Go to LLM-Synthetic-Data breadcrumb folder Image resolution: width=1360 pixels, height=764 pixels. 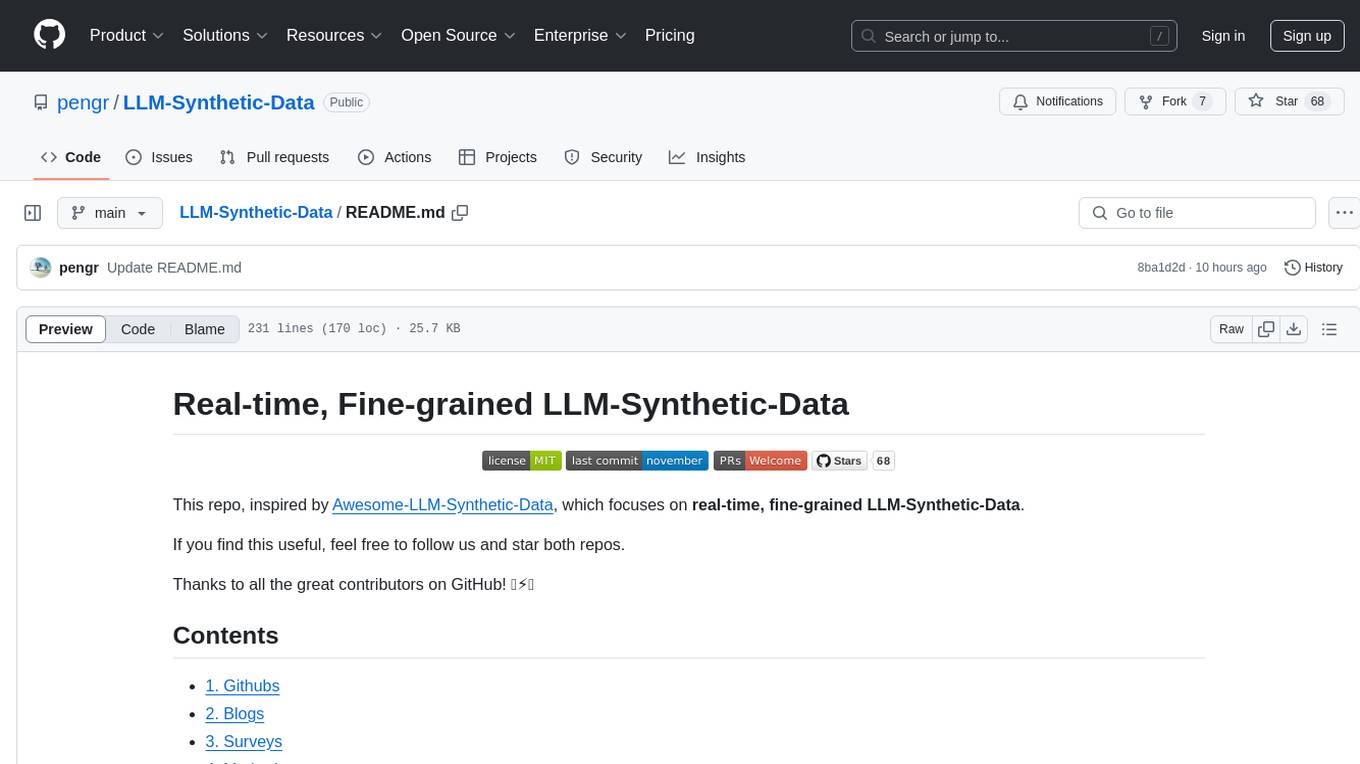(x=256, y=212)
